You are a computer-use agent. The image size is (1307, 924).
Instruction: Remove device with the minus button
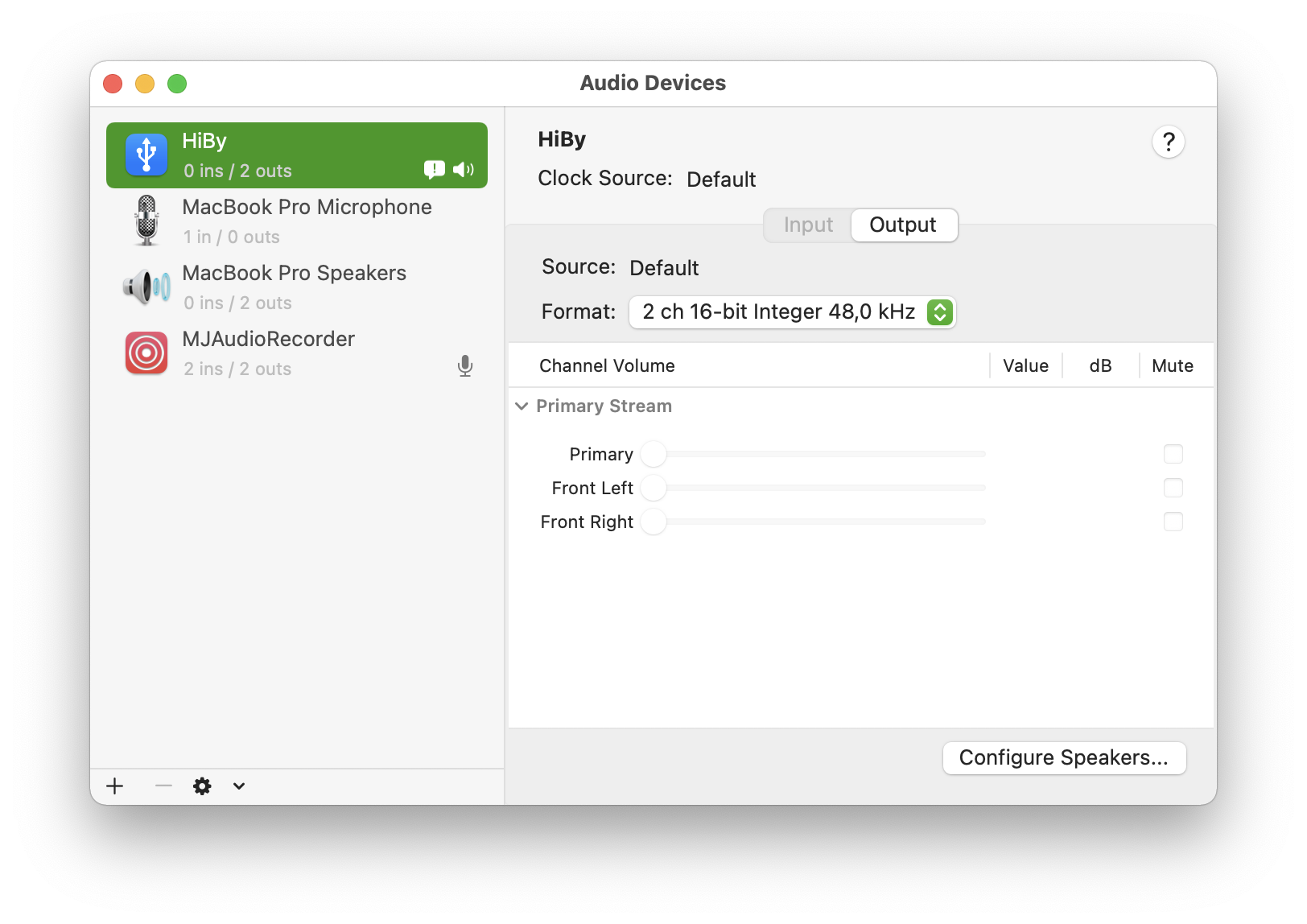(163, 786)
